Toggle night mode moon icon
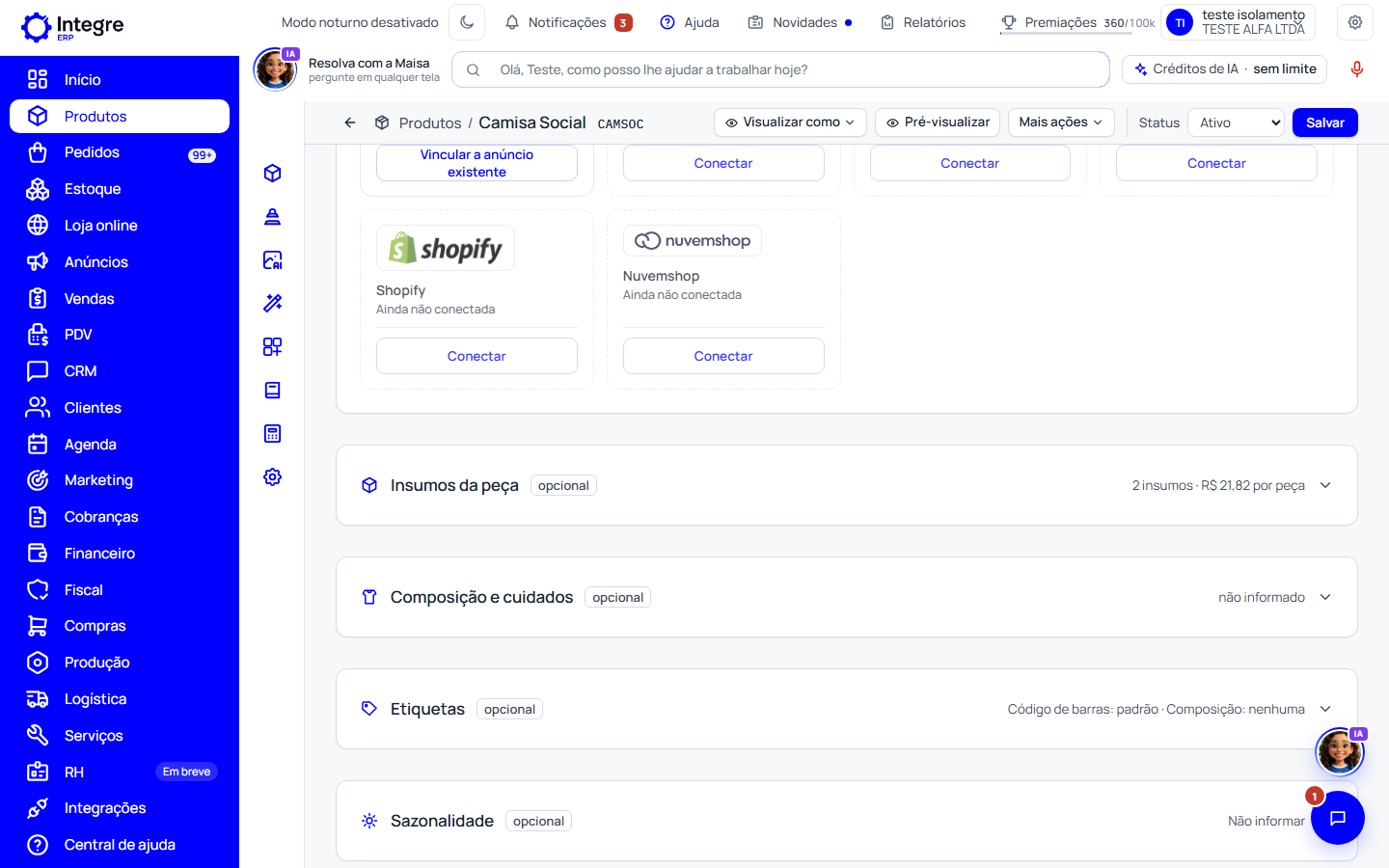This screenshot has height=868, width=1389. click(468, 22)
